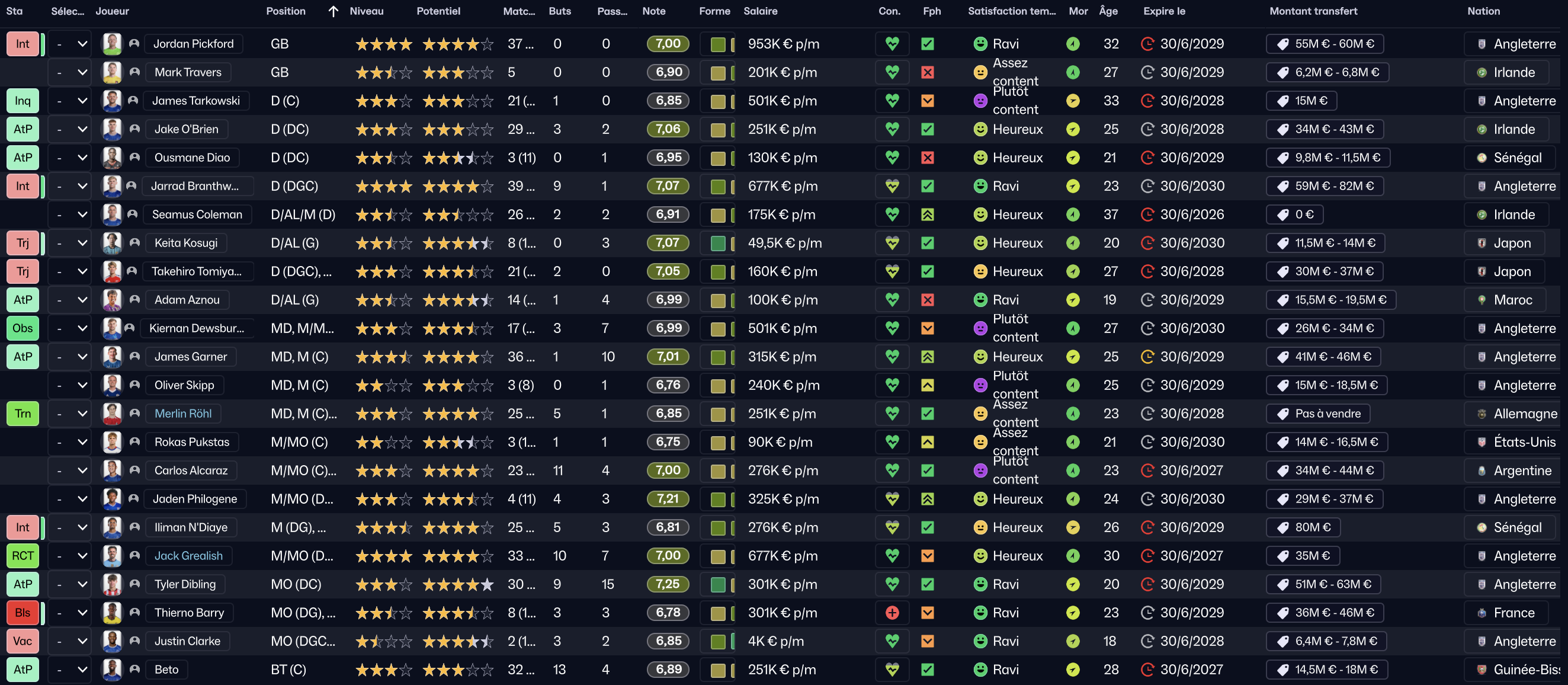The image size is (1568, 685).
Task: Expand the selection dropdown for Merlin Röhl
Action: tap(82, 414)
